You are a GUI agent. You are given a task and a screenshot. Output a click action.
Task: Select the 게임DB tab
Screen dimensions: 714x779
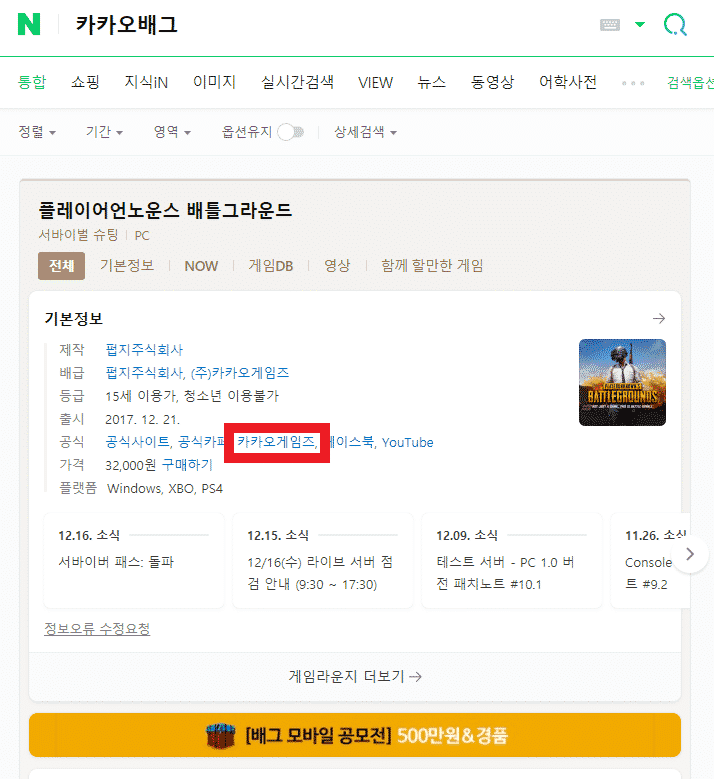271,266
